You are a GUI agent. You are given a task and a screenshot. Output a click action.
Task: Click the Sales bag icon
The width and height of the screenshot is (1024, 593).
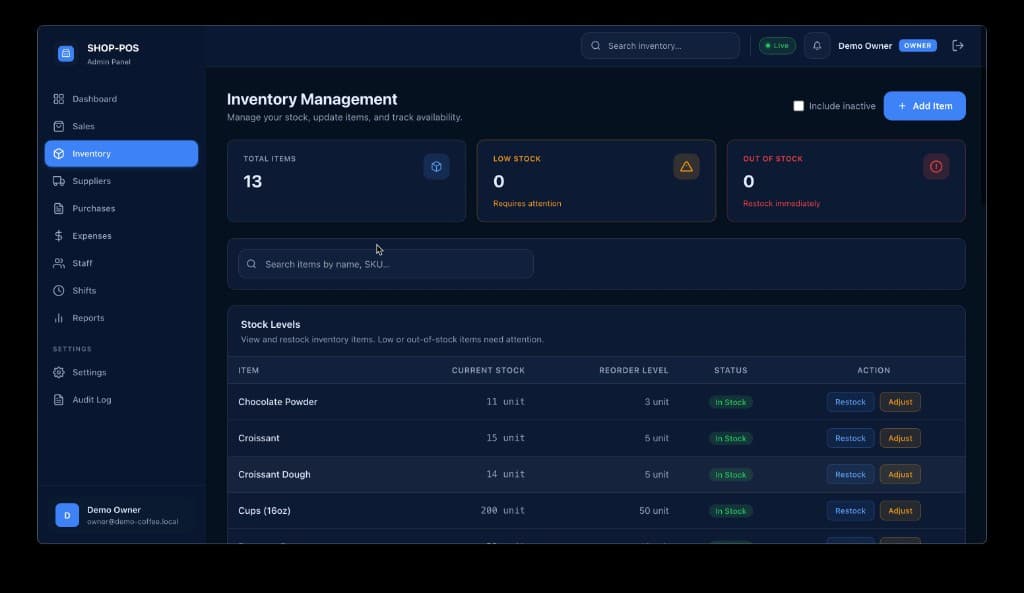(59, 126)
